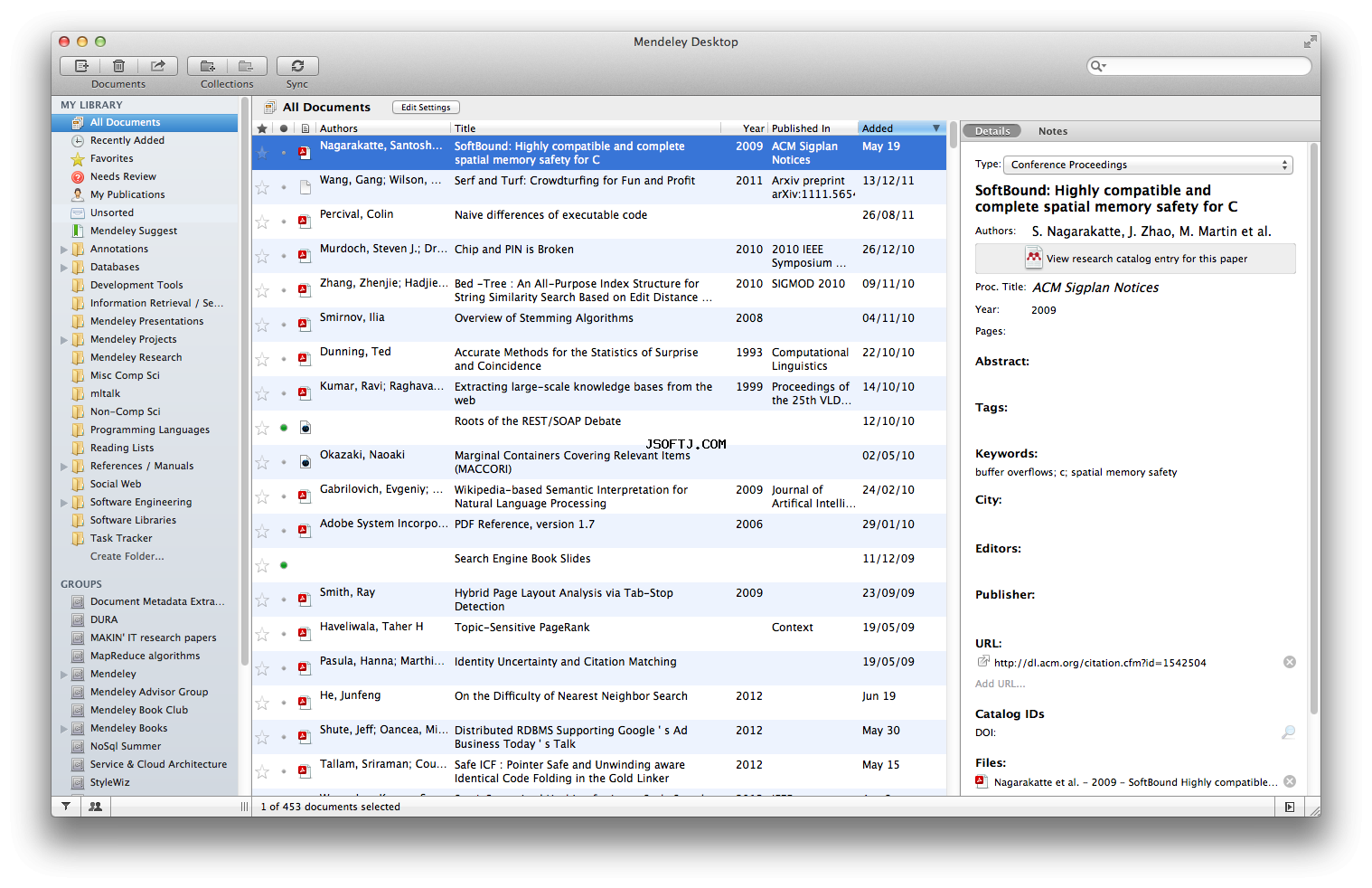Click the filter funnel icon at bottom-left
1372x888 pixels.
click(66, 806)
